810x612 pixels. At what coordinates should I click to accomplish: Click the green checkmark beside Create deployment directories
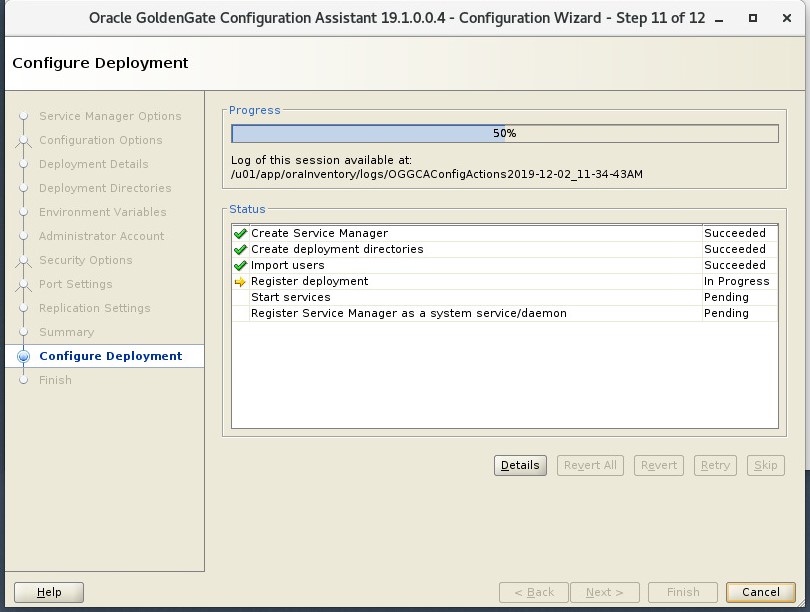click(x=240, y=249)
